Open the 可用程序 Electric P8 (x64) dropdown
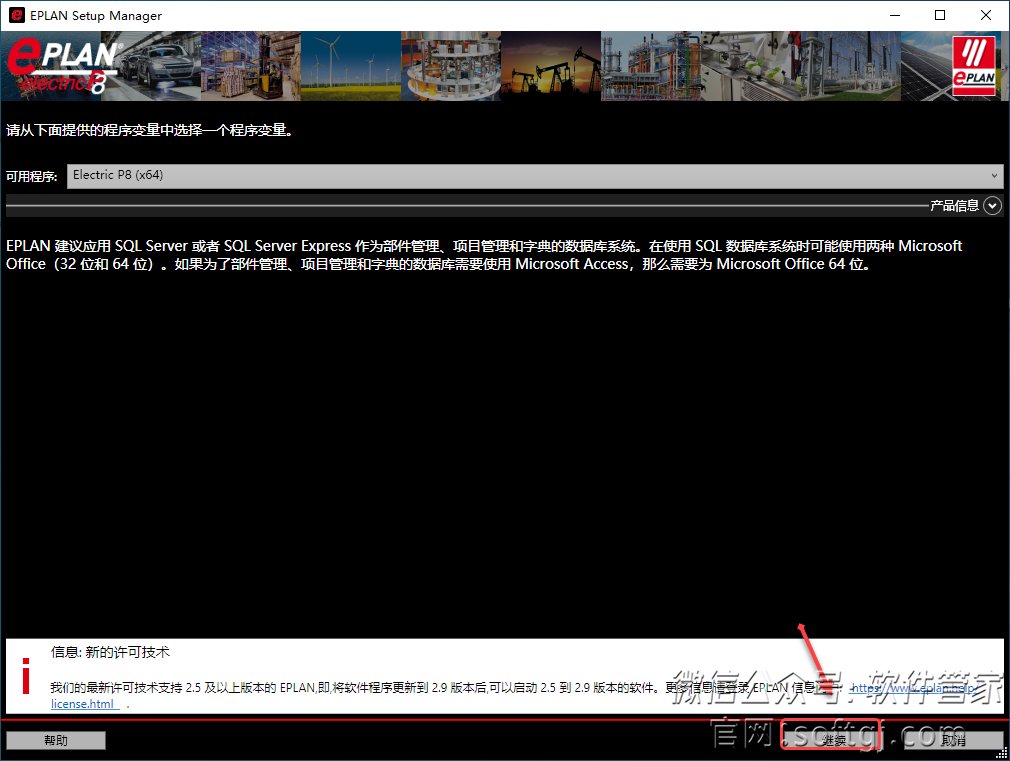The image size is (1010, 761). (x=535, y=176)
